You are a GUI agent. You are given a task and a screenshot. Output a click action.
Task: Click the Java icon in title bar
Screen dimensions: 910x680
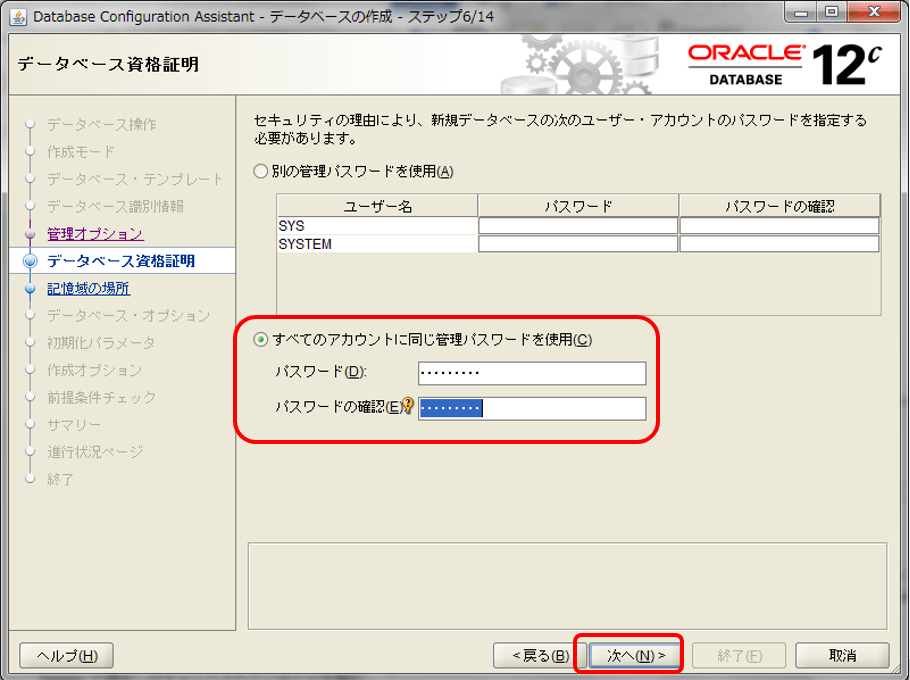(18, 17)
